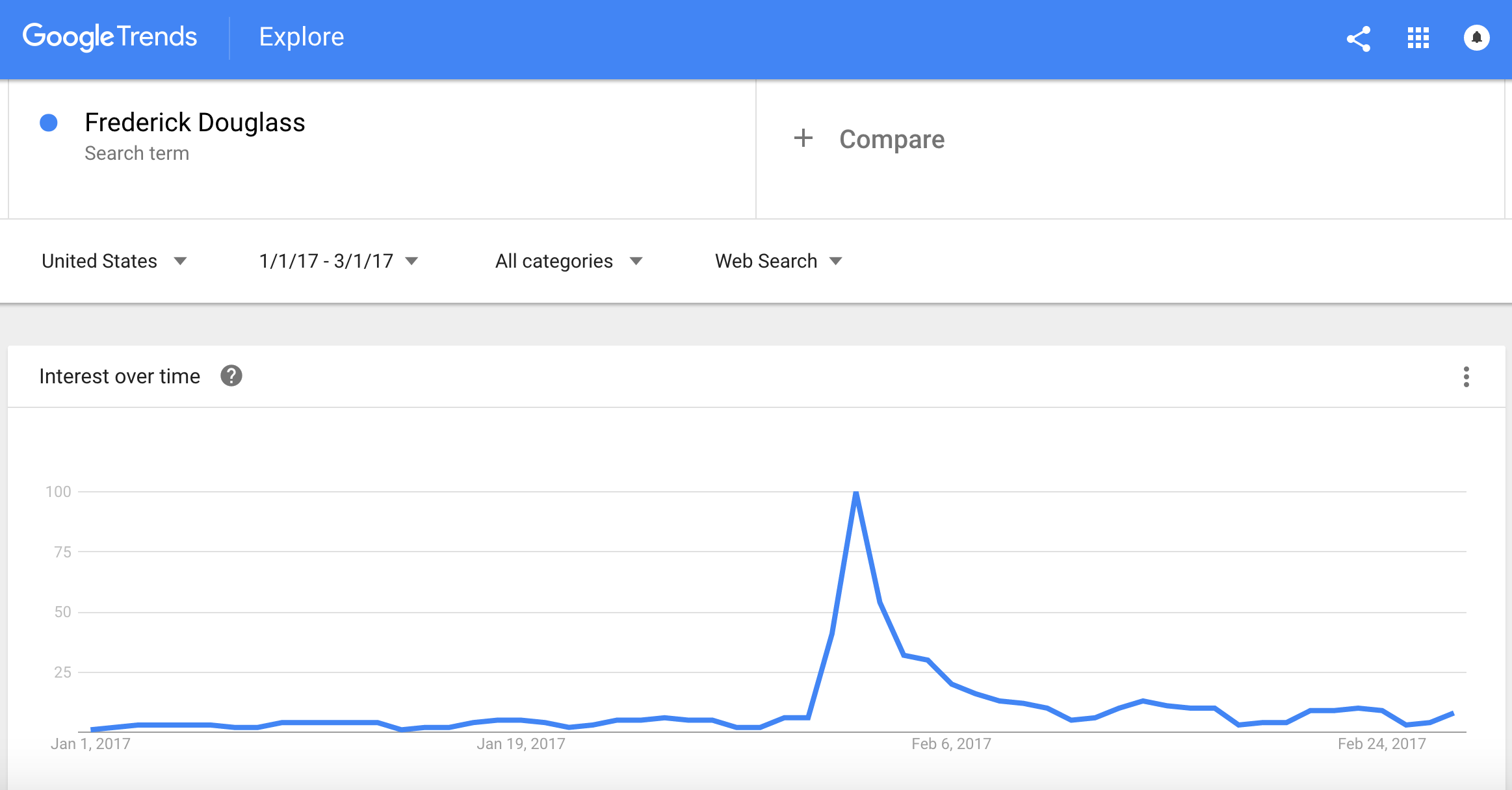Click the Search term subtitle text
This screenshot has height=790, width=1512.
pos(137,153)
